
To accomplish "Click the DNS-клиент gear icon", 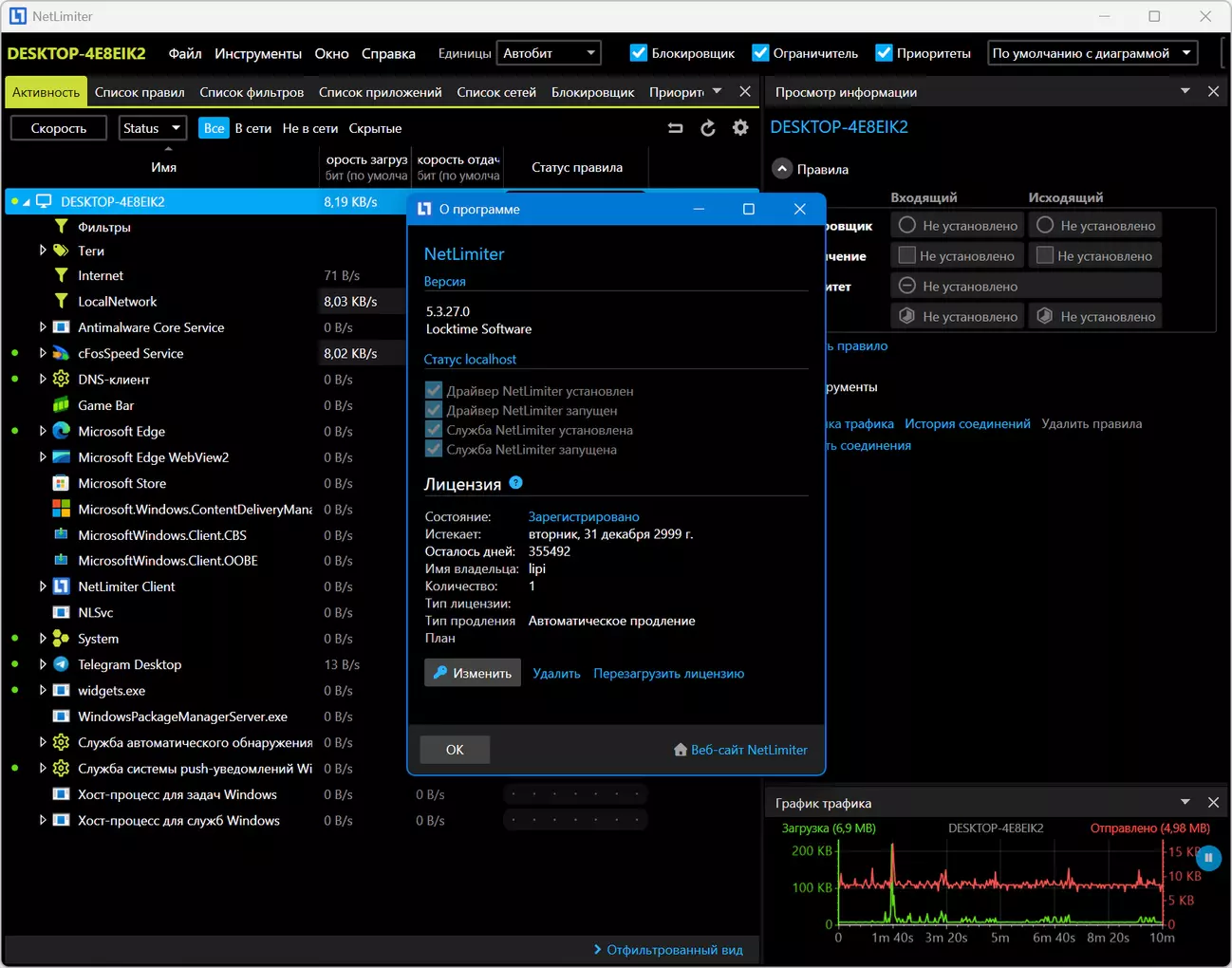I will (x=61, y=379).
